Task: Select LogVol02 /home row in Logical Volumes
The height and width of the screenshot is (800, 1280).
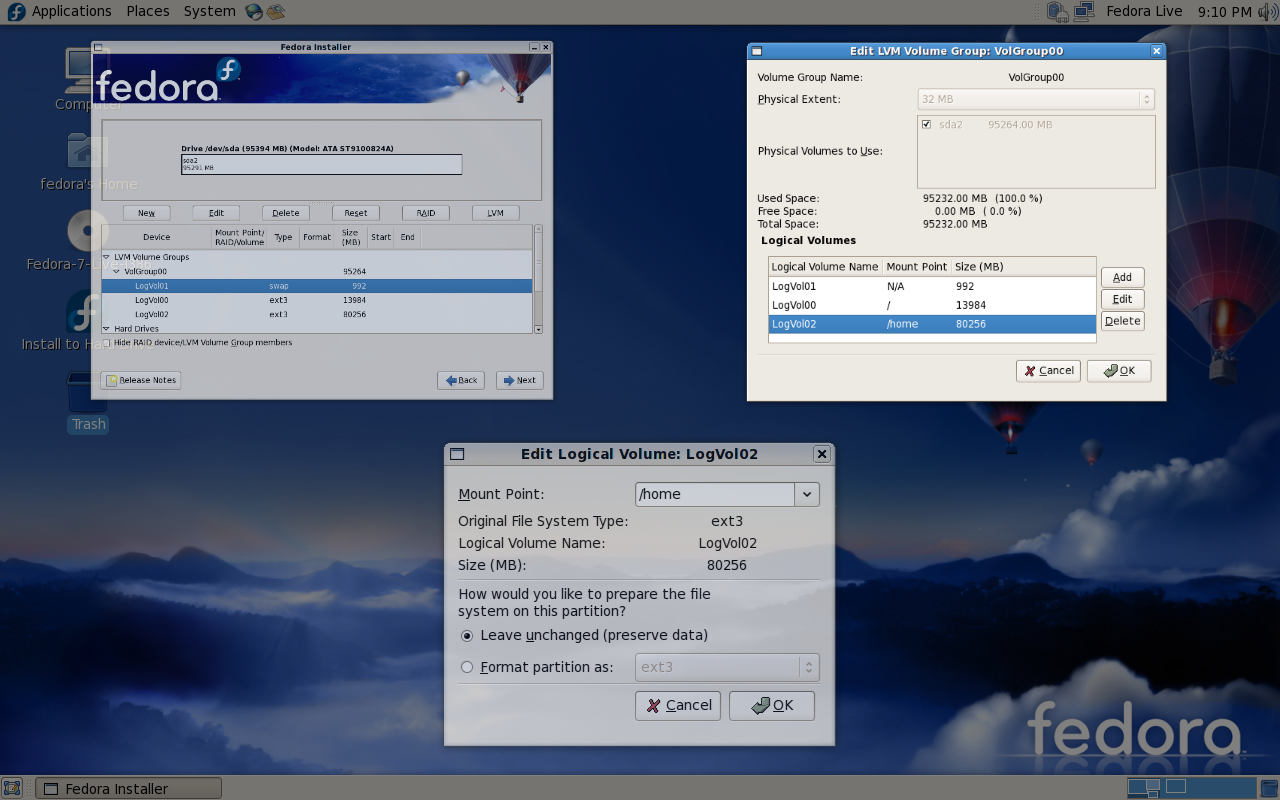Action: (932, 324)
